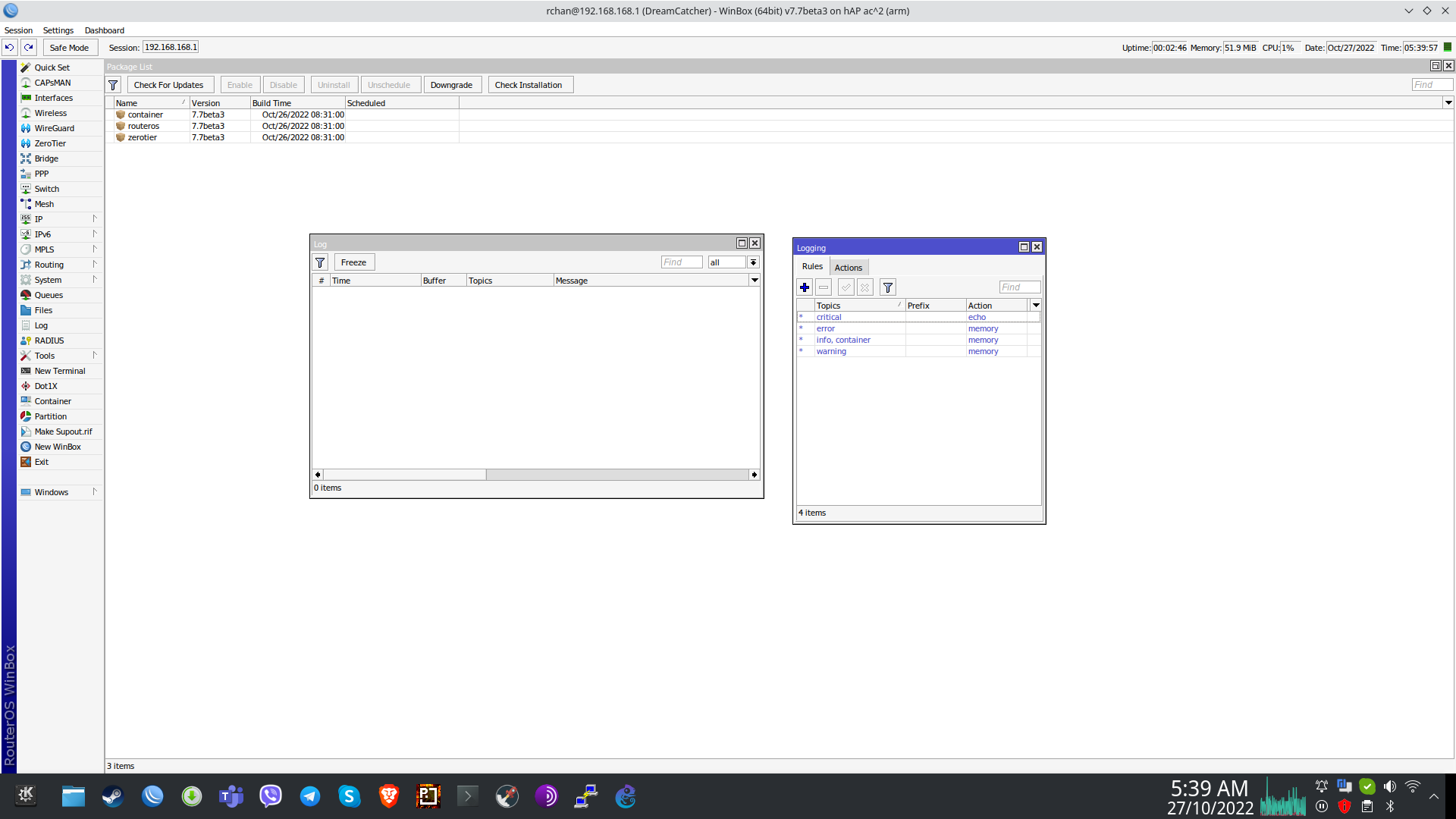Open Steam from taskbar

coord(113,796)
